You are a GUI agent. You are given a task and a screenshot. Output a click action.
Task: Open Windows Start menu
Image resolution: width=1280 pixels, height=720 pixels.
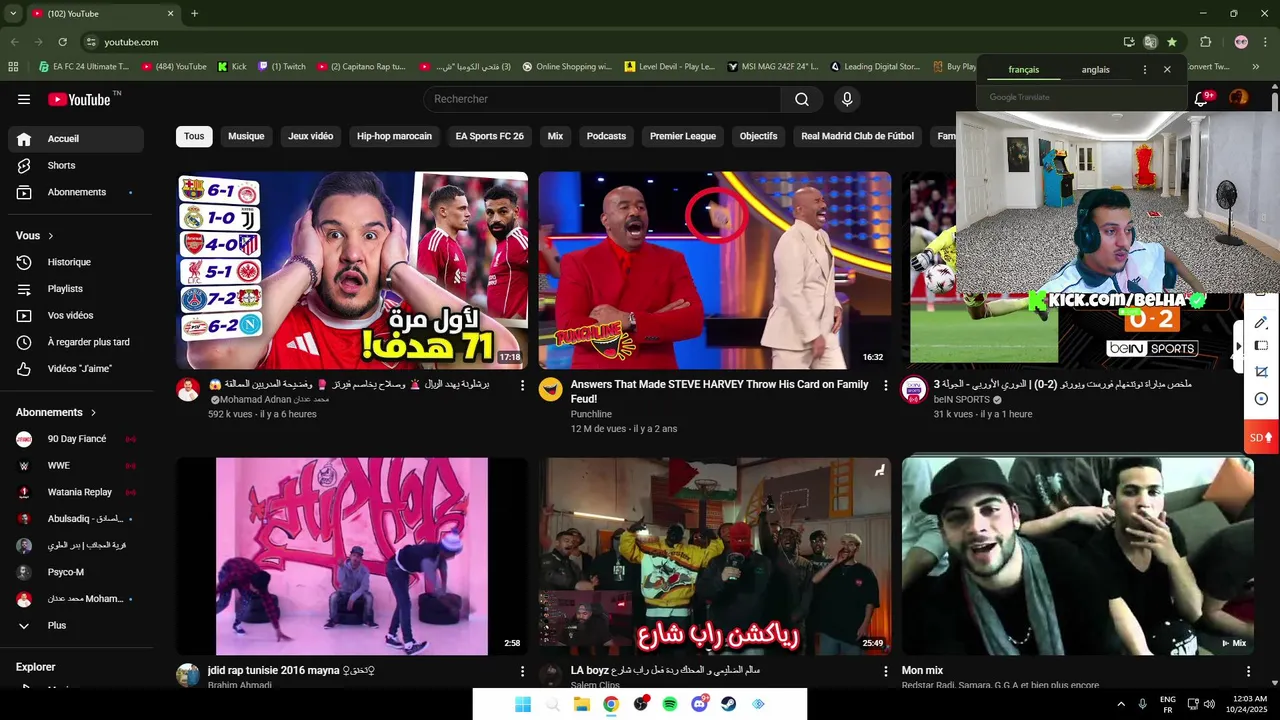[523, 704]
